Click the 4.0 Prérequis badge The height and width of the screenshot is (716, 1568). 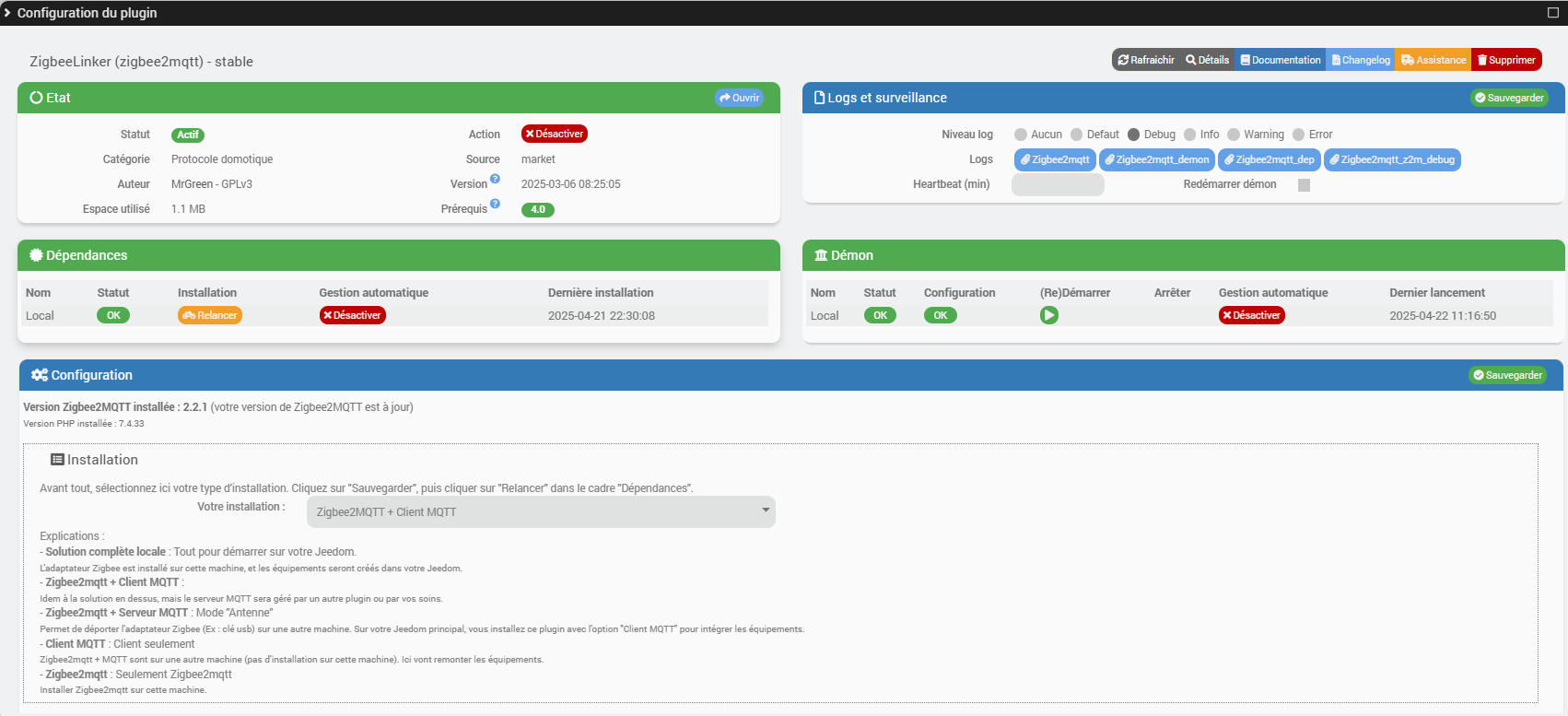[x=538, y=209]
